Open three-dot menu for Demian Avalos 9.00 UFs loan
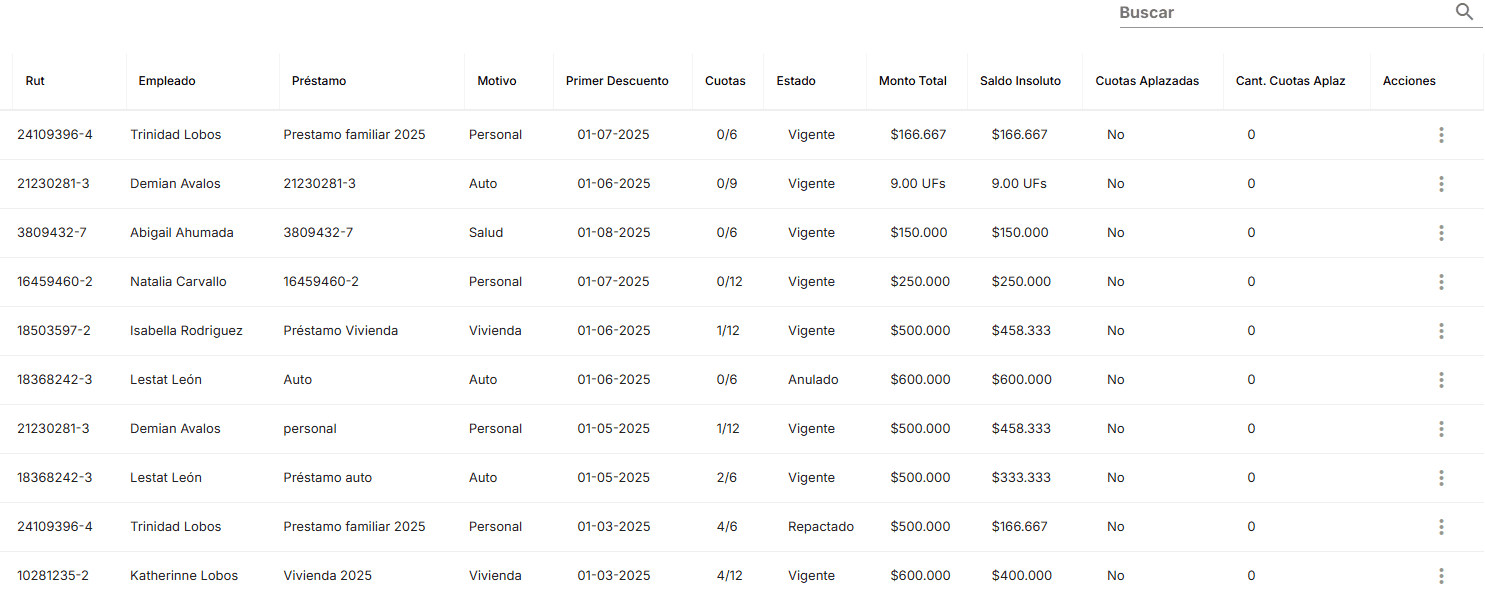 1441,184
